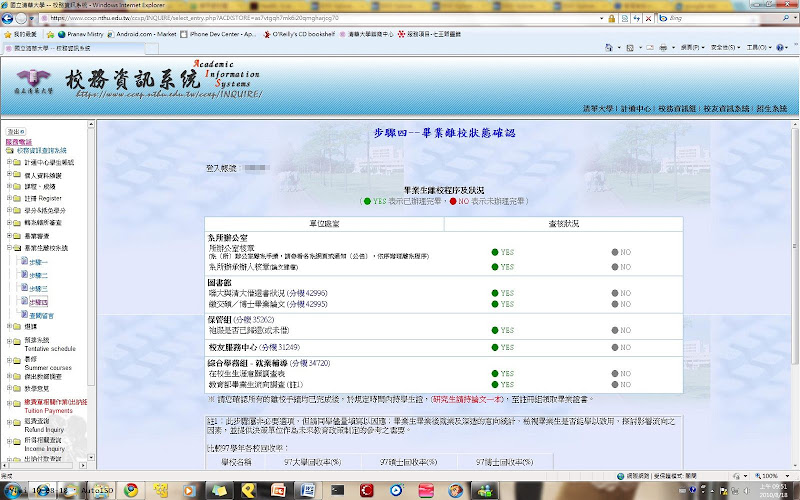Open the 招生系統 link in the header
The width and height of the screenshot is (800, 500).
click(x=766, y=108)
